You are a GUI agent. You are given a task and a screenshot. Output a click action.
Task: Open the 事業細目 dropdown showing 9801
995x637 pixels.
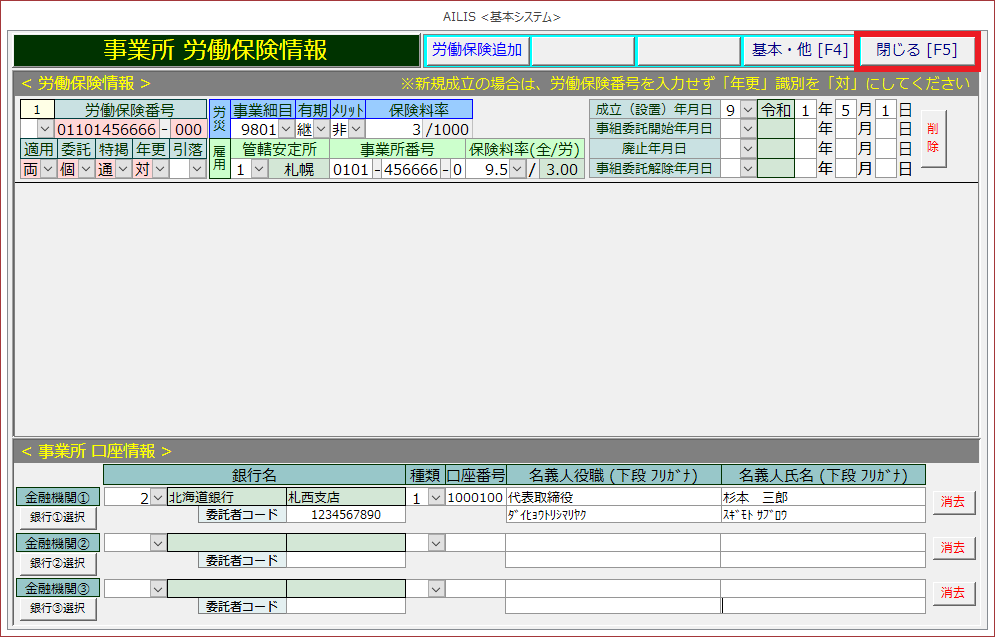(x=285, y=129)
